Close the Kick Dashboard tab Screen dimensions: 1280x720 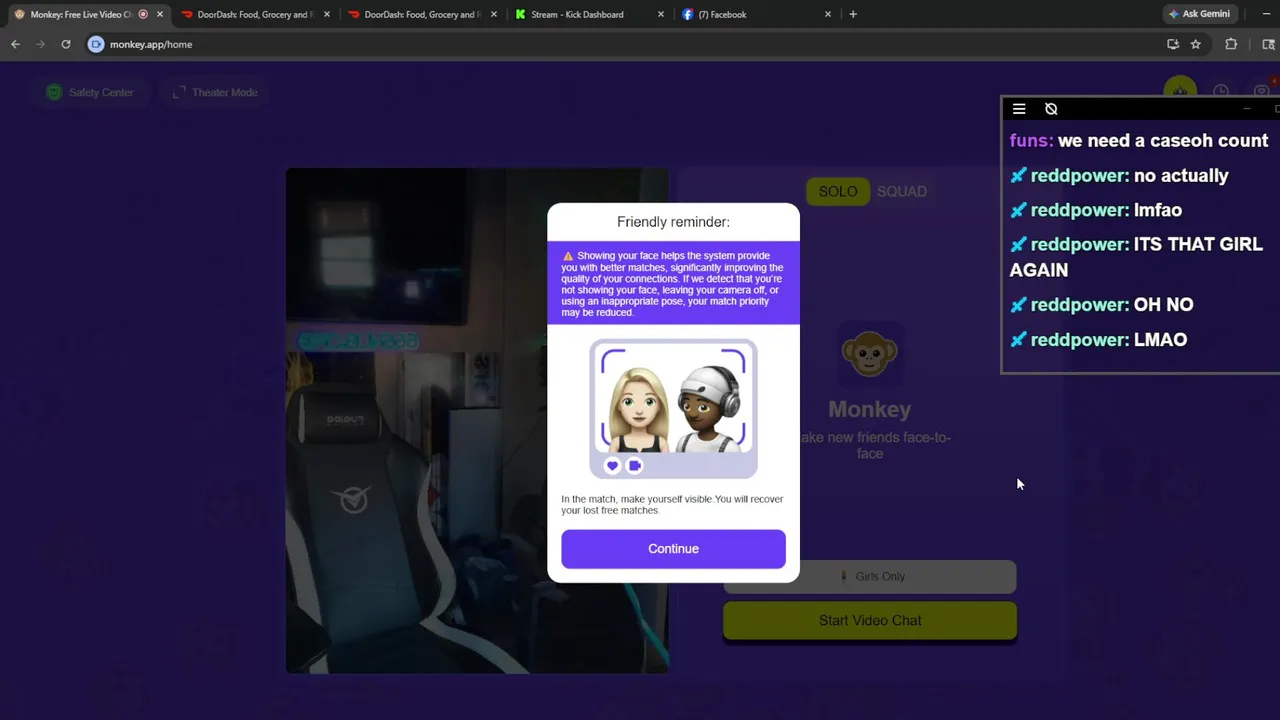(660, 14)
